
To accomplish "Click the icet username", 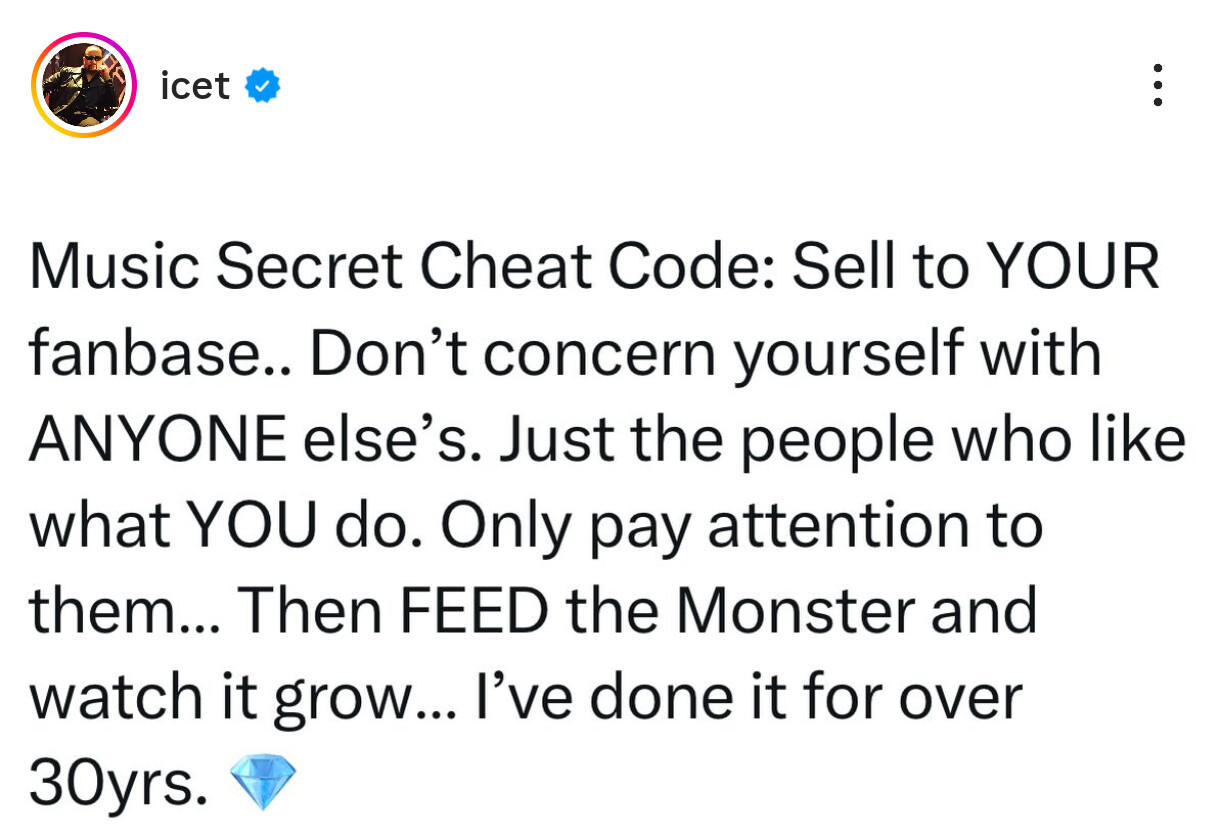I will coord(195,87).
